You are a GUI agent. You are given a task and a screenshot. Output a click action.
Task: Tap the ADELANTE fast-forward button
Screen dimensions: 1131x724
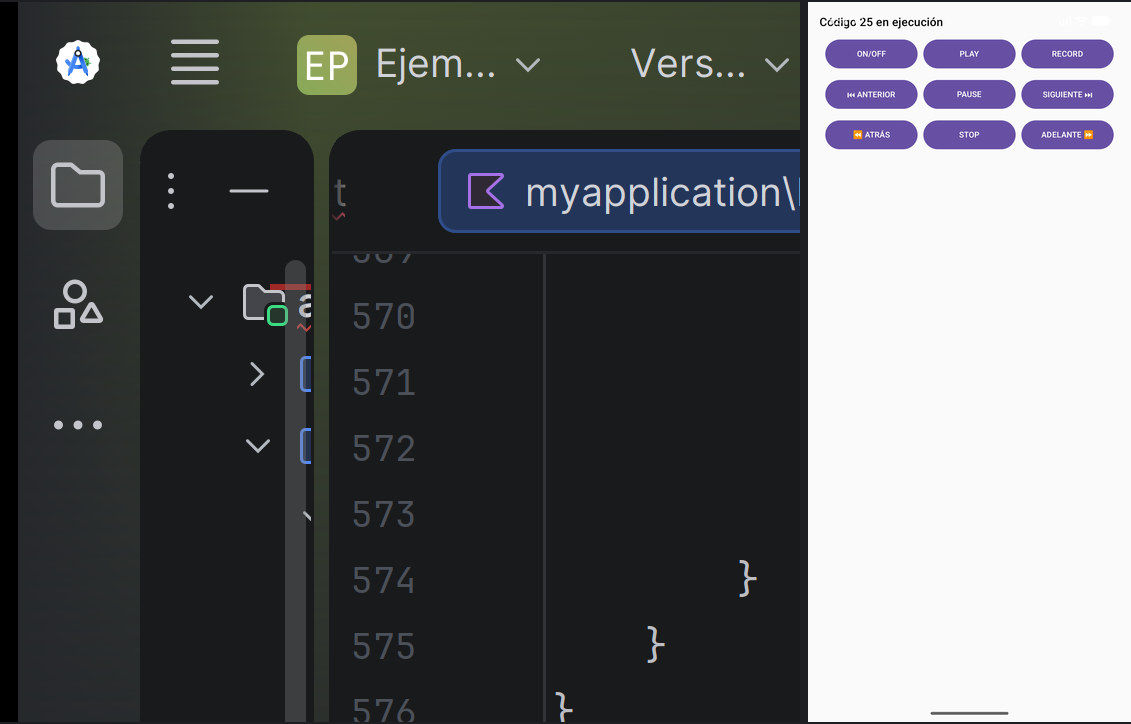[x=1068, y=135]
